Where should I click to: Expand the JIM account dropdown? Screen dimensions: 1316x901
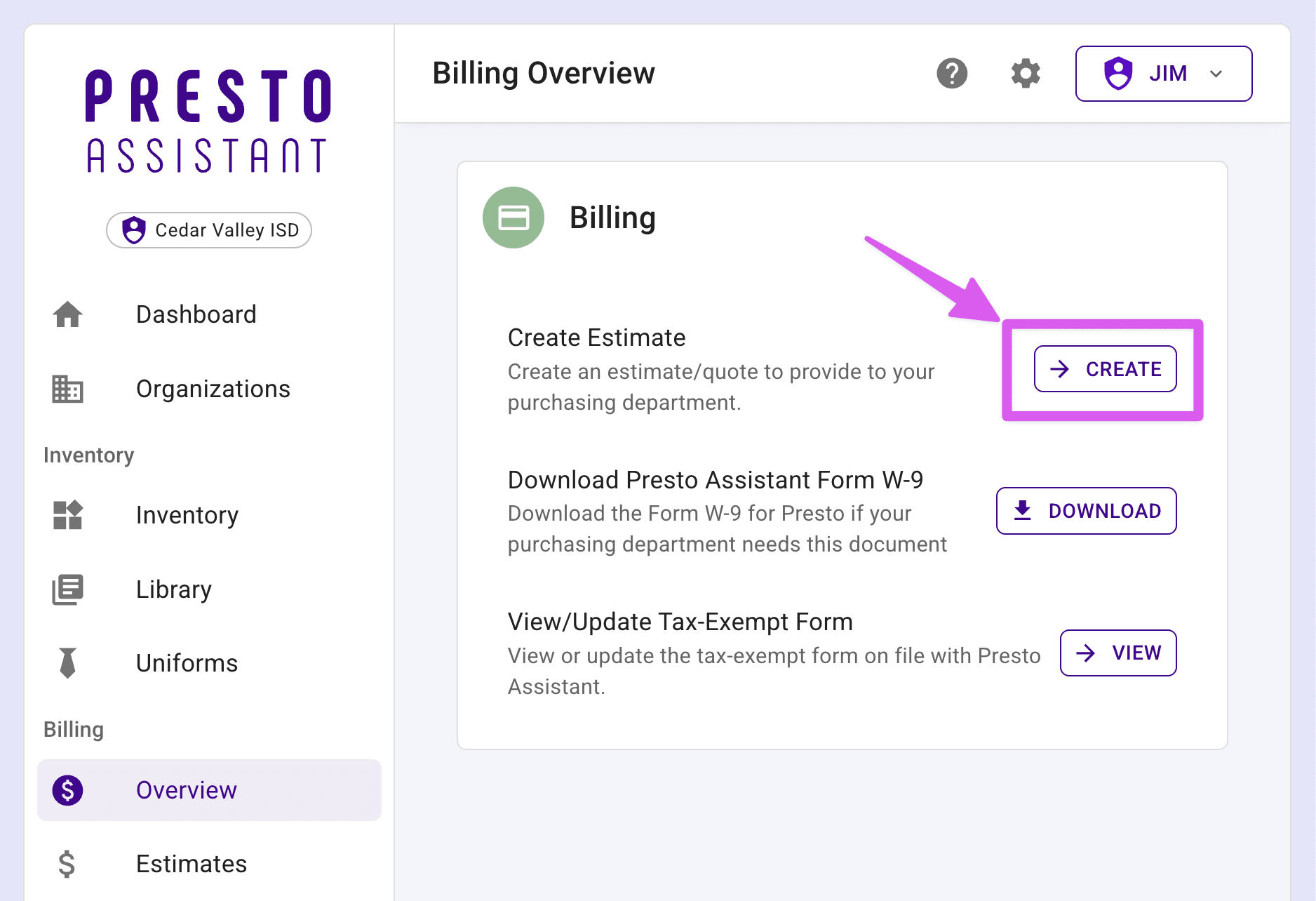point(1163,73)
